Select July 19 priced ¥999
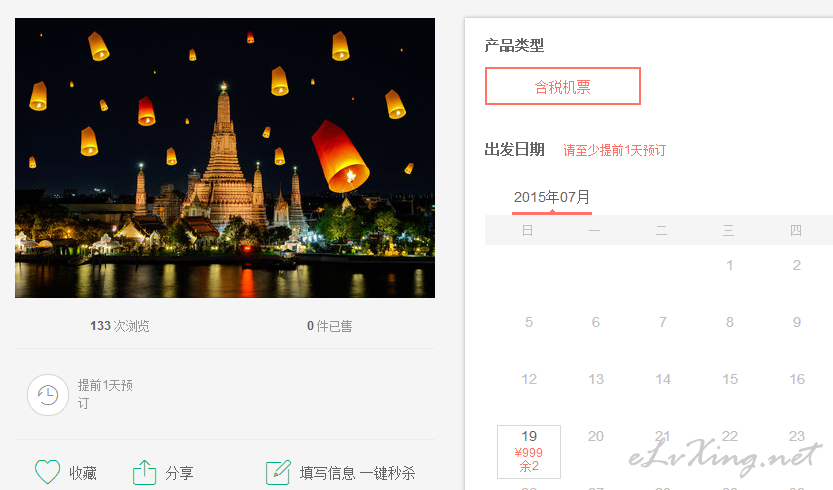 pyautogui.click(x=529, y=452)
